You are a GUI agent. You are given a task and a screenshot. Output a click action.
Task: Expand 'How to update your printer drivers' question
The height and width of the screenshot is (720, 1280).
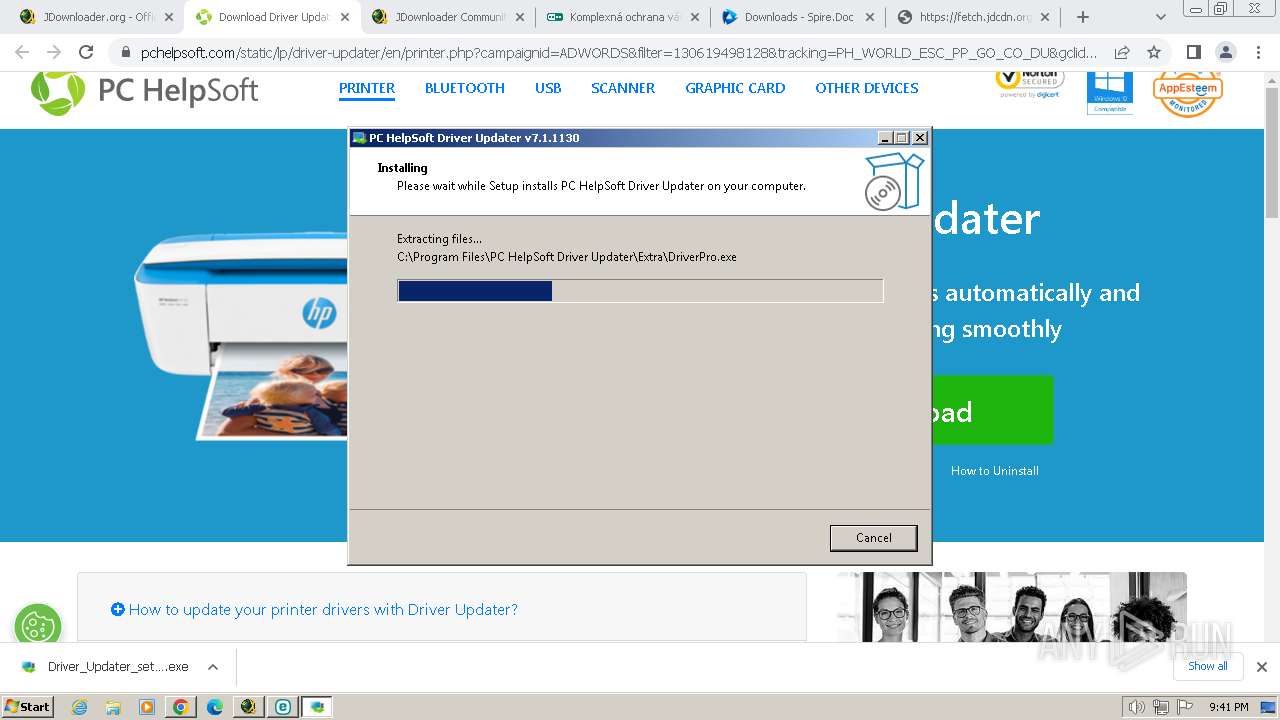[x=314, y=609]
